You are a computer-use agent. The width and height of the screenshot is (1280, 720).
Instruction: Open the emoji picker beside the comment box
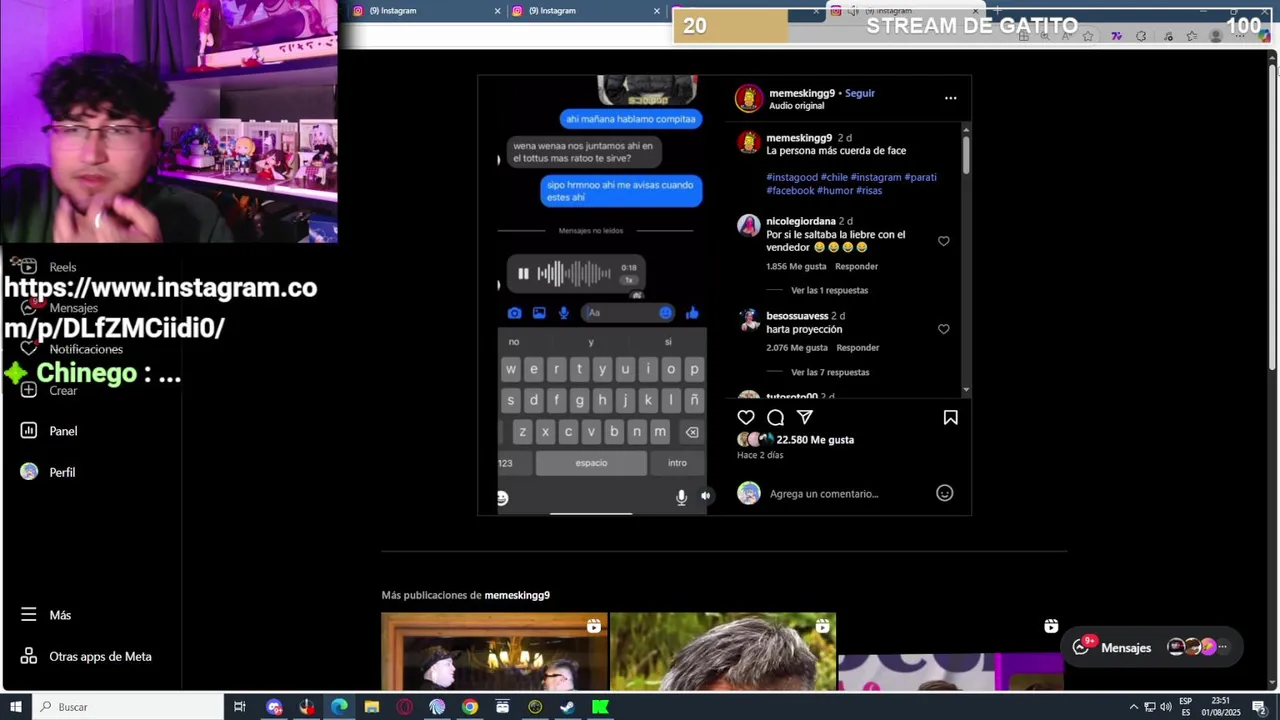944,493
